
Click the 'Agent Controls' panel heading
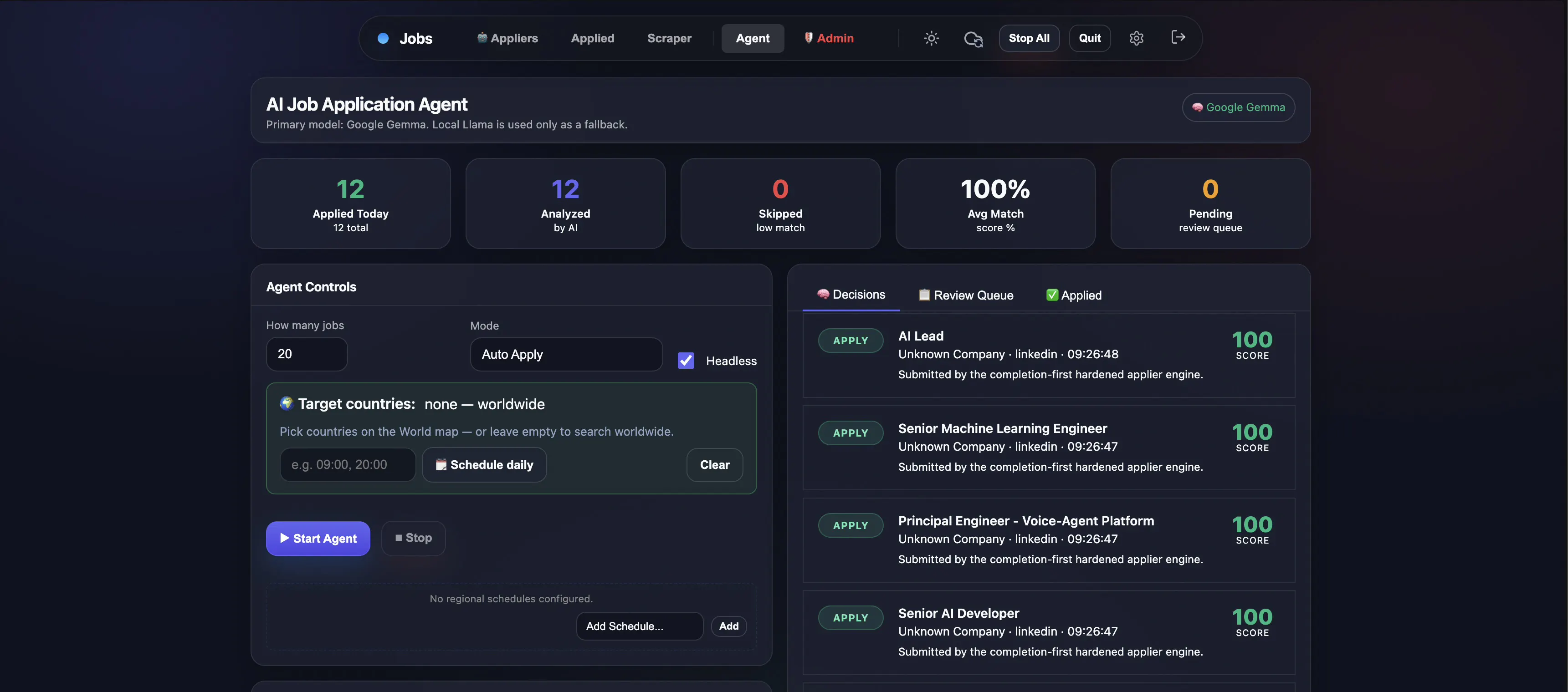pyautogui.click(x=311, y=287)
